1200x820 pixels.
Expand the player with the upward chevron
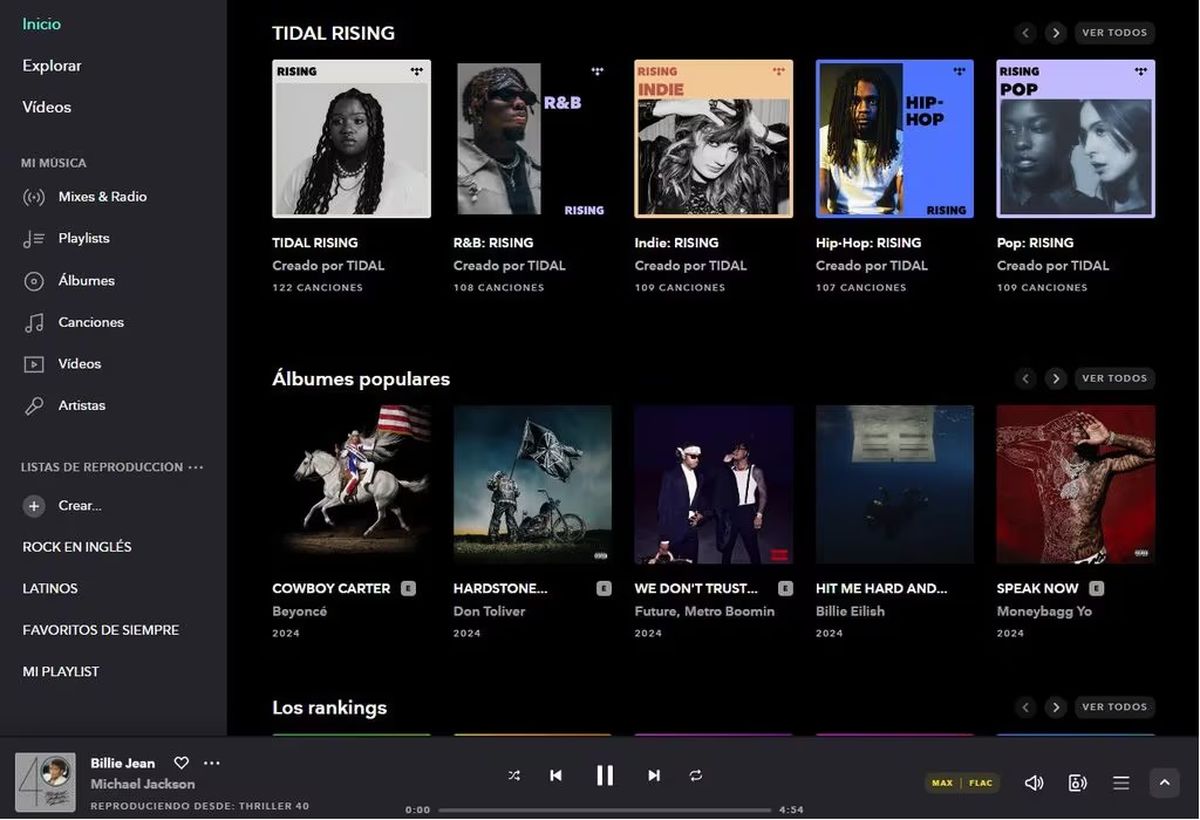pos(1164,783)
